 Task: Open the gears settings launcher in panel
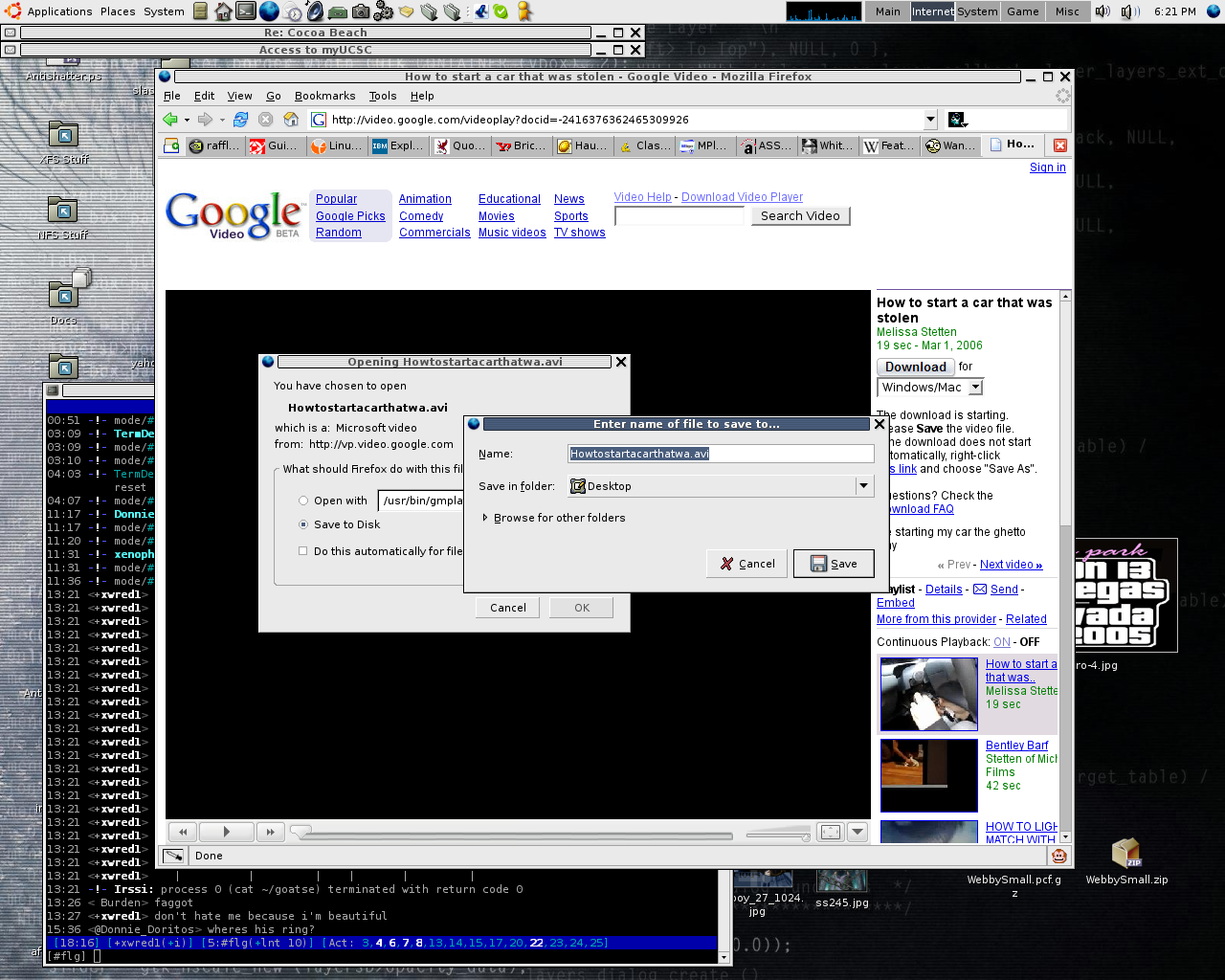pyautogui.click(x=384, y=11)
